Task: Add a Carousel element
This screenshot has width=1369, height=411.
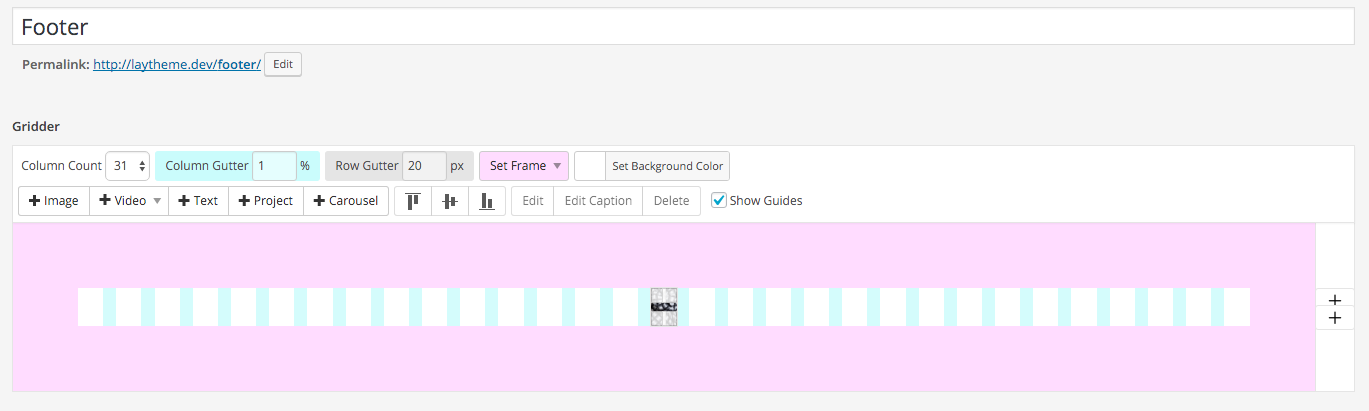Action: (345, 201)
